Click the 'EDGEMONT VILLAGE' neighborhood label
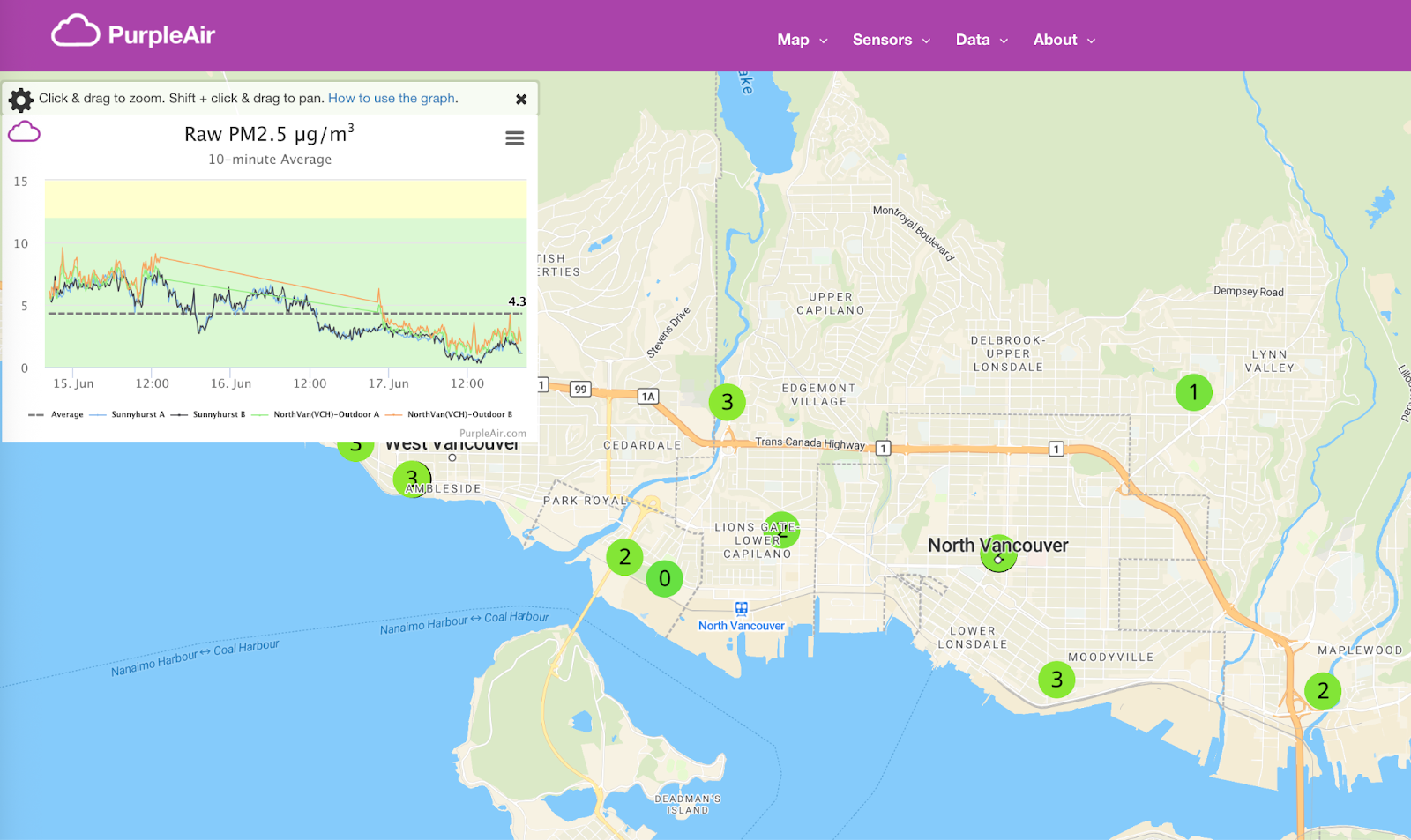Image resolution: width=1411 pixels, height=840 pixels. point(819,395)
